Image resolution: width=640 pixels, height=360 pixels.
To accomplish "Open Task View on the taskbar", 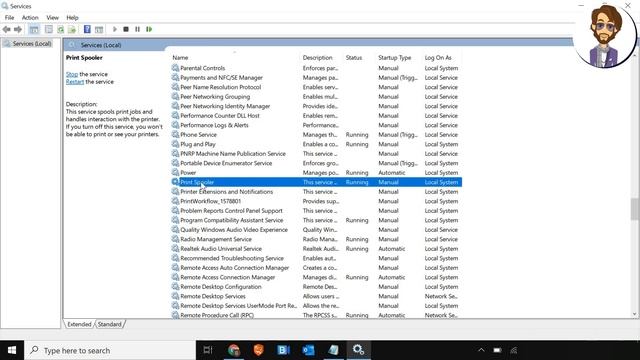I will click(208, 350).
